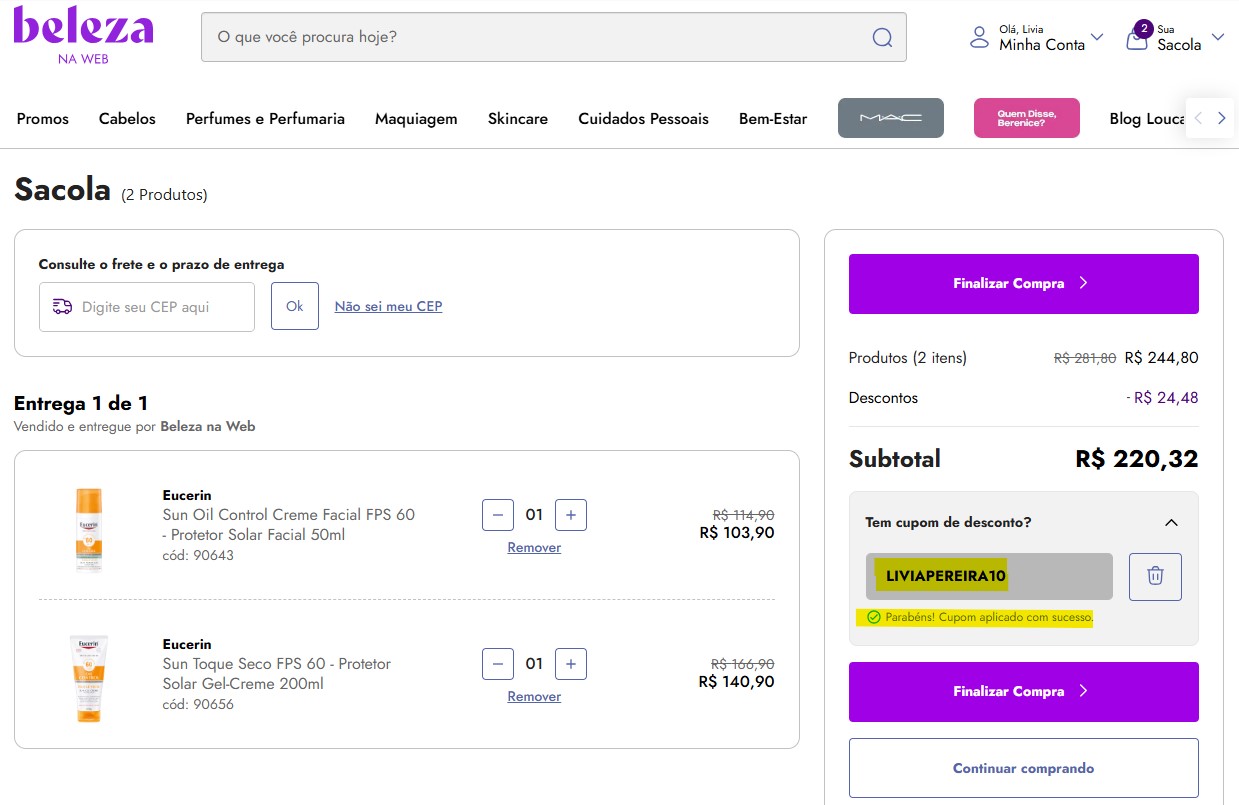Click the Finalizar Compra button below the coupon
1239x805 pixels.
click(x=1023, y=692)
